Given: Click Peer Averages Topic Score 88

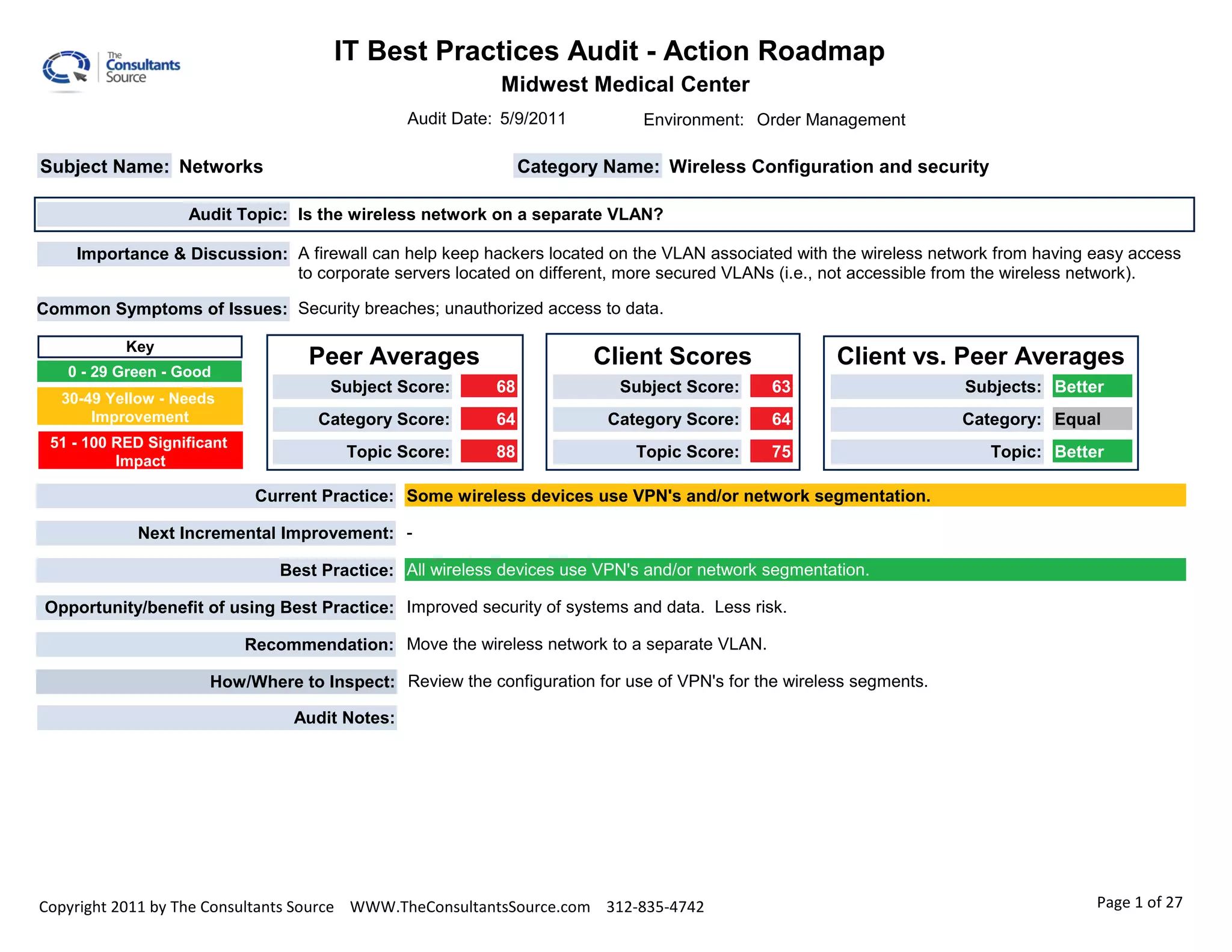Looking at the screenshot, I should [489, 452].
